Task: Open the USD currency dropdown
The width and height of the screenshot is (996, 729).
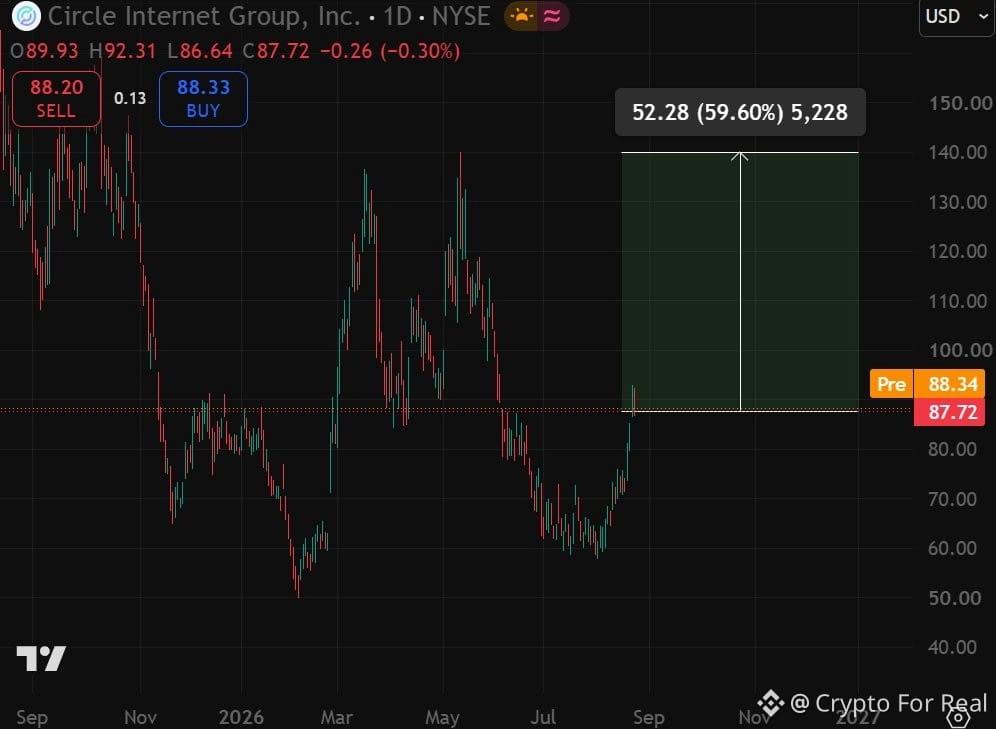Action: pos(957,17)
